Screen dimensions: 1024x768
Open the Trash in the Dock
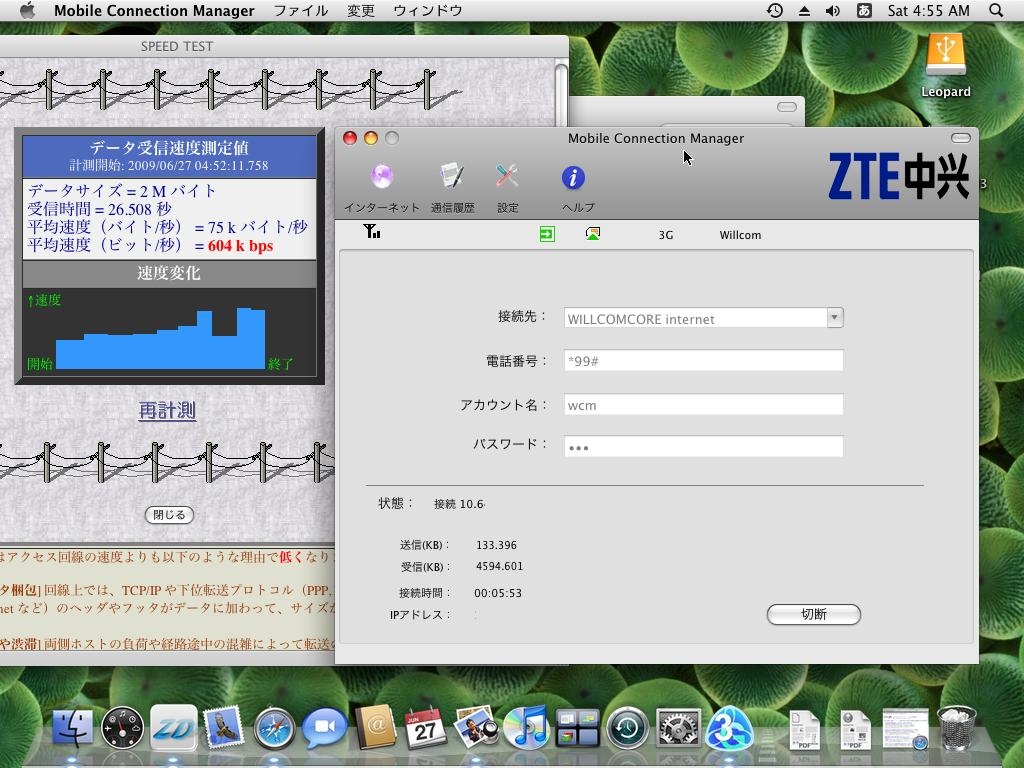pos(957,728)
